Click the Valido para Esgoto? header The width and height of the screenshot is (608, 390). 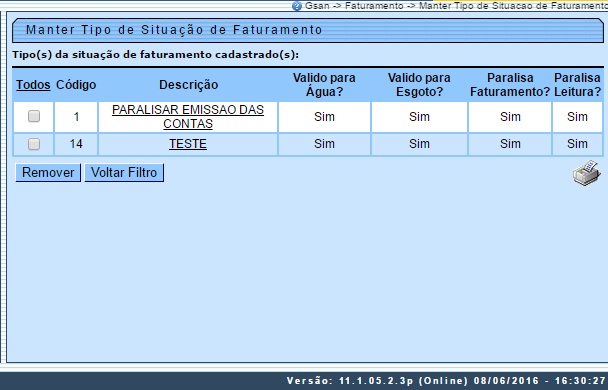point(419,85)
